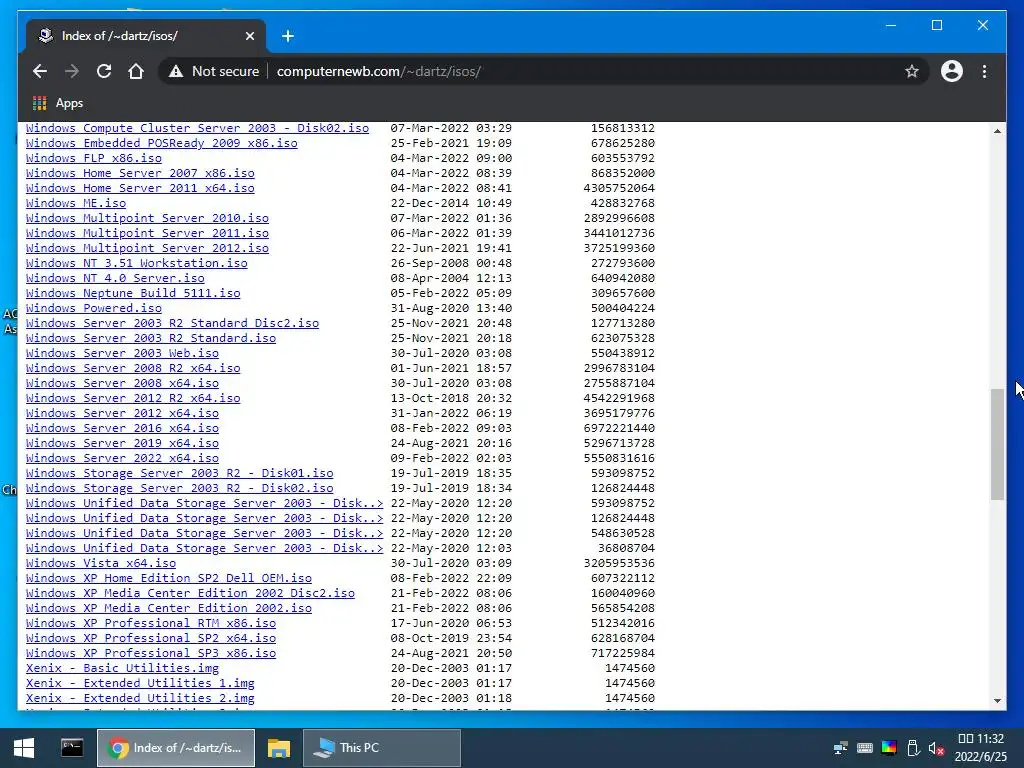Open the Apps bookmarks shortcut
The width and height of the screenshot is (1024, 768).
tap(57, 103)
